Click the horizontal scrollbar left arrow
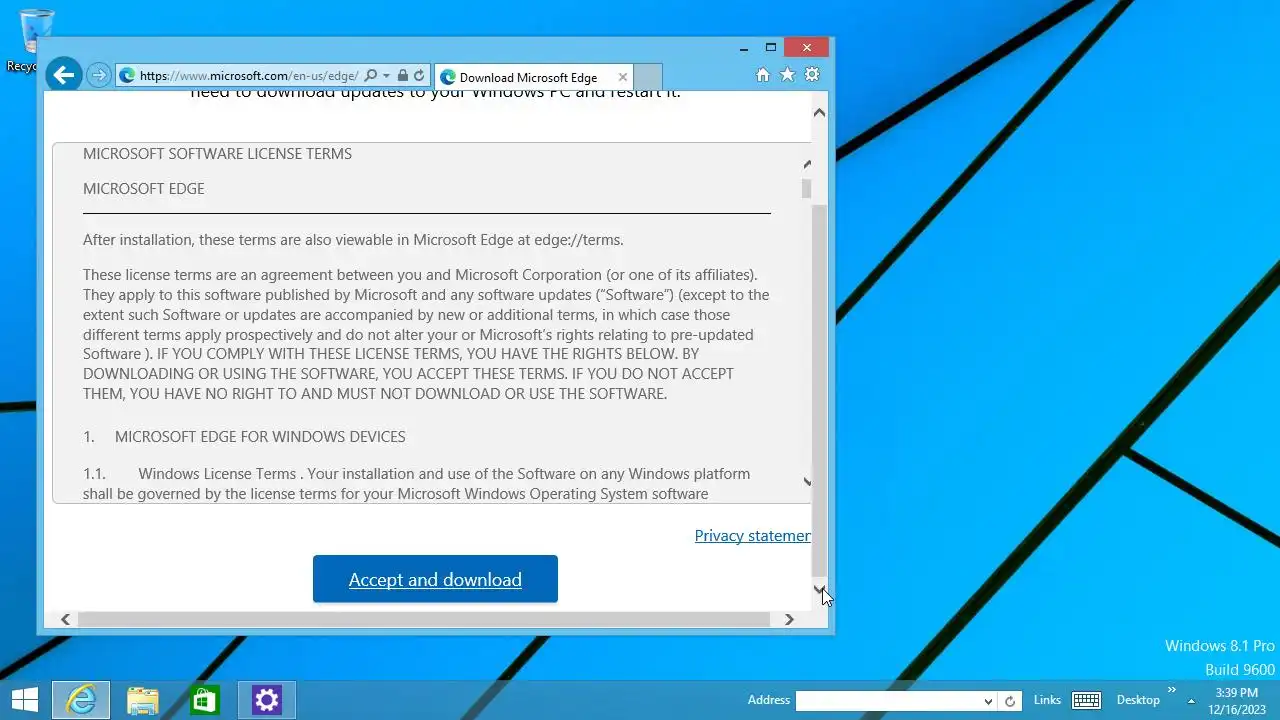 coord(65,619)
